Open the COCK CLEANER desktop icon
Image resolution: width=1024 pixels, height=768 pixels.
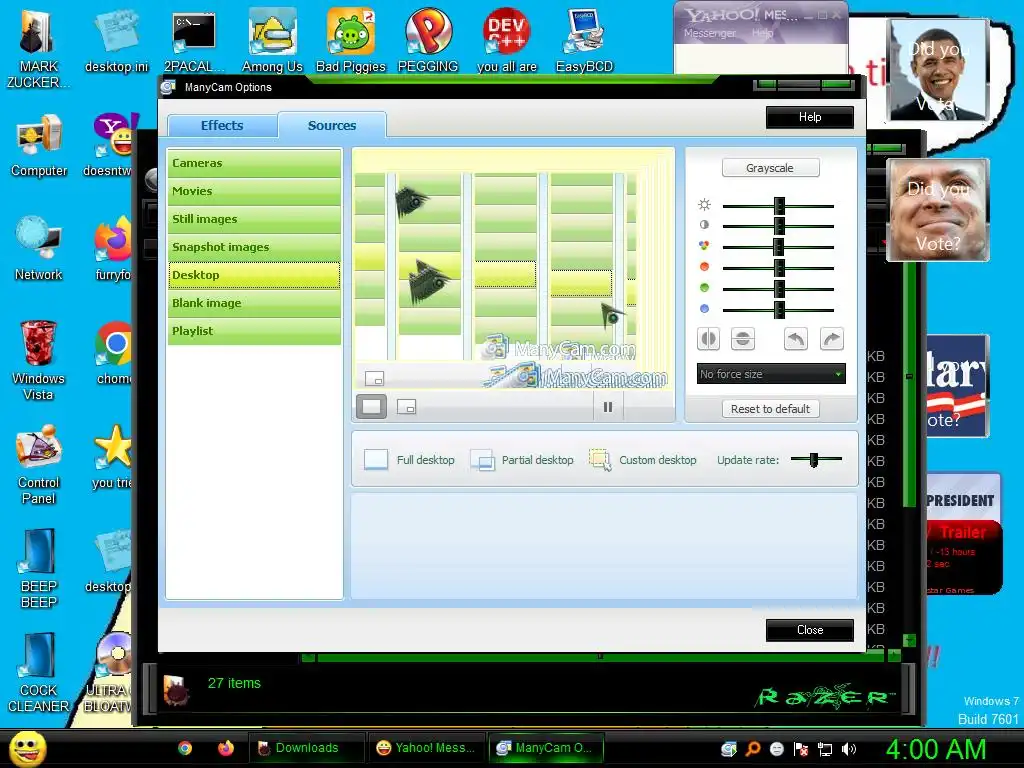click(39, 673)
